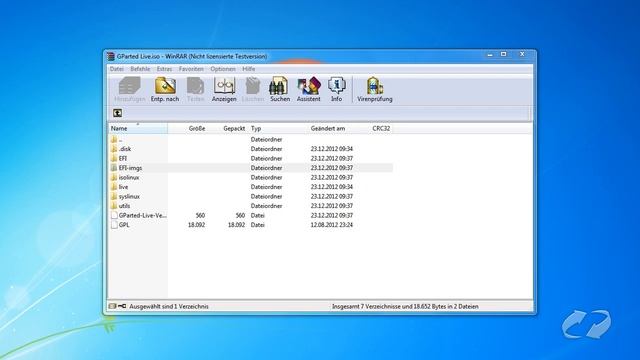The height and width of the screenshot is (360, 640).
Task: Open the Optionen menu
Action: tap(223, 69)
